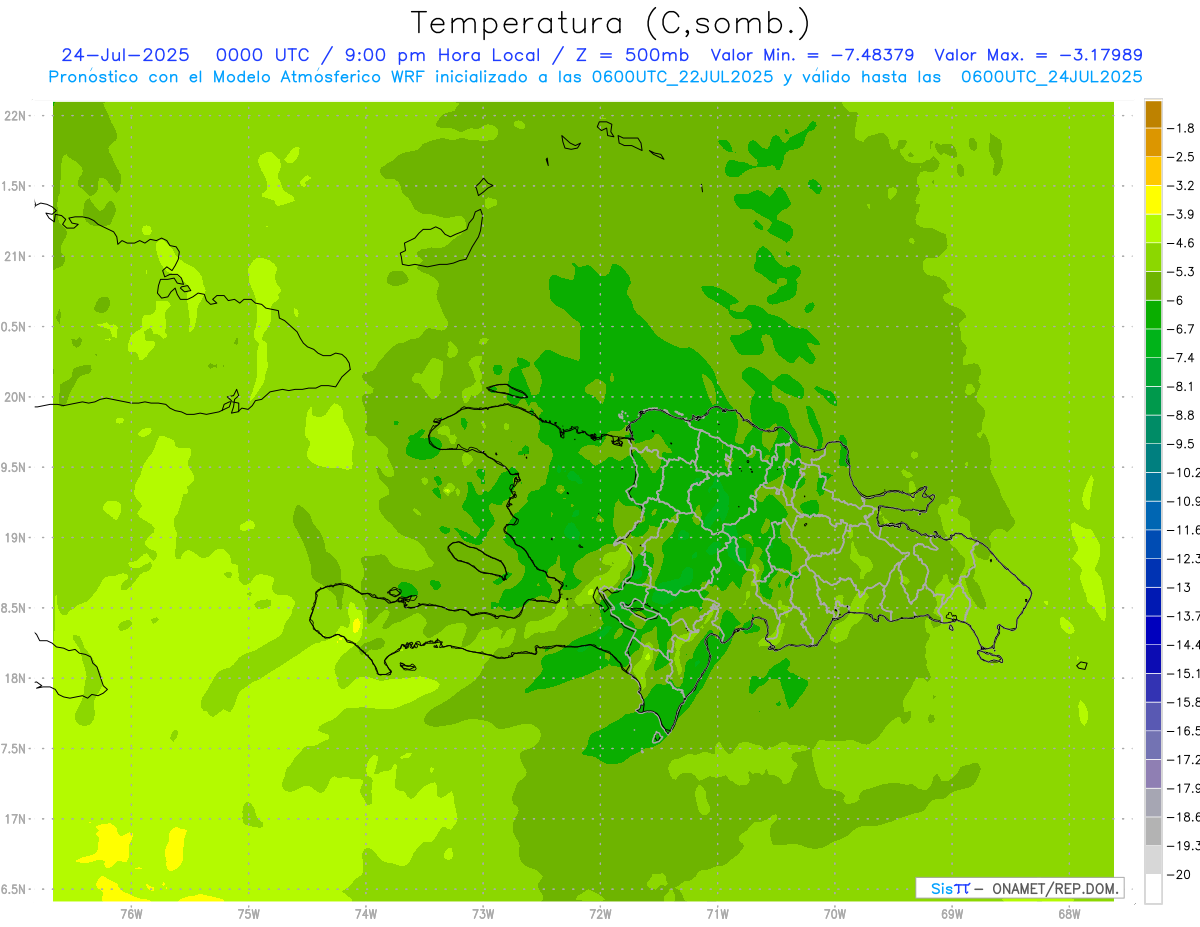Viewport: 1200px width, 927px height.
Task: Click the 17N latitude axis label
Action: pos(16,819)
